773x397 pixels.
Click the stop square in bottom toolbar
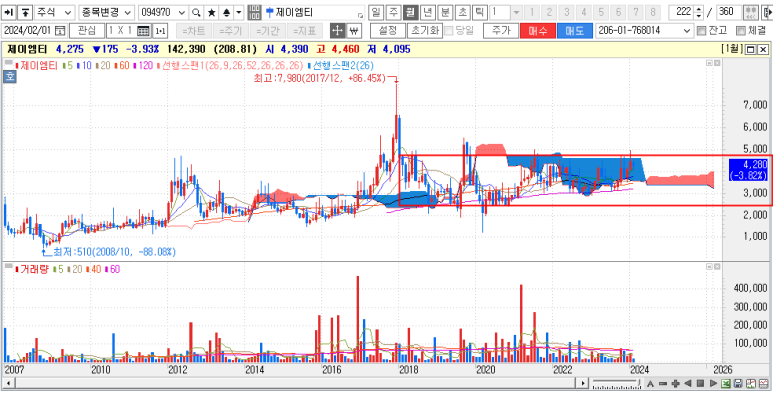(x=701, y=383)
